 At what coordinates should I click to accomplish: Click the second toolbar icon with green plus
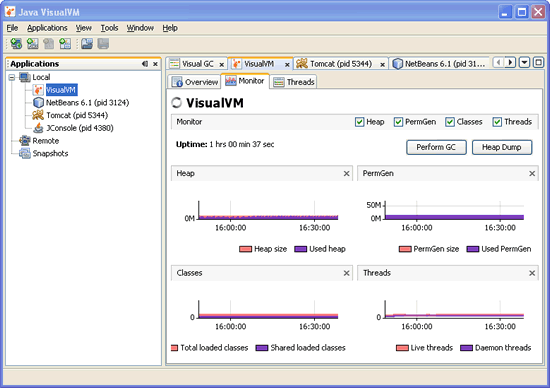pyautogui.click(x=33, y=44)
